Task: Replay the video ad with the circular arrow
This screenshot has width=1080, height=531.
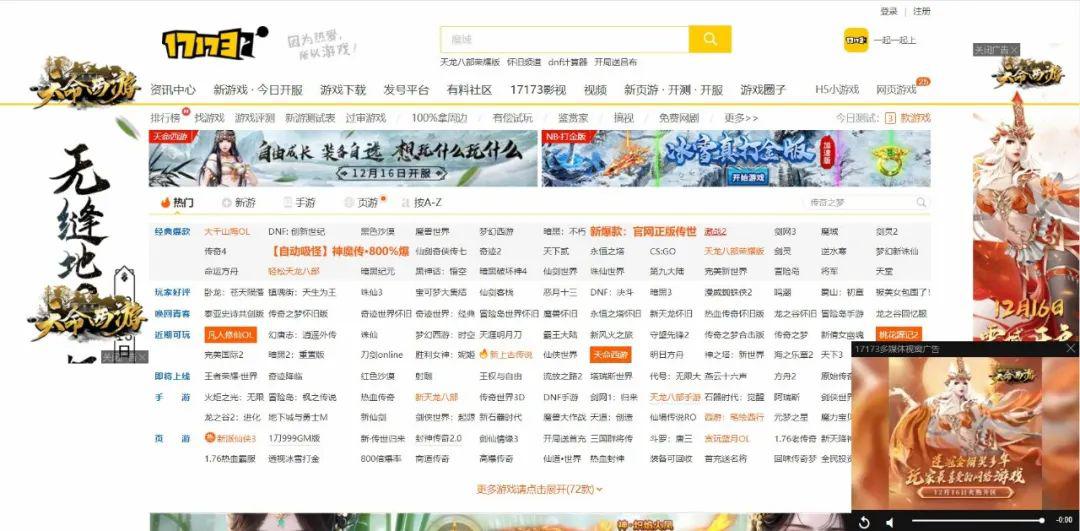Action: (864, 521)
